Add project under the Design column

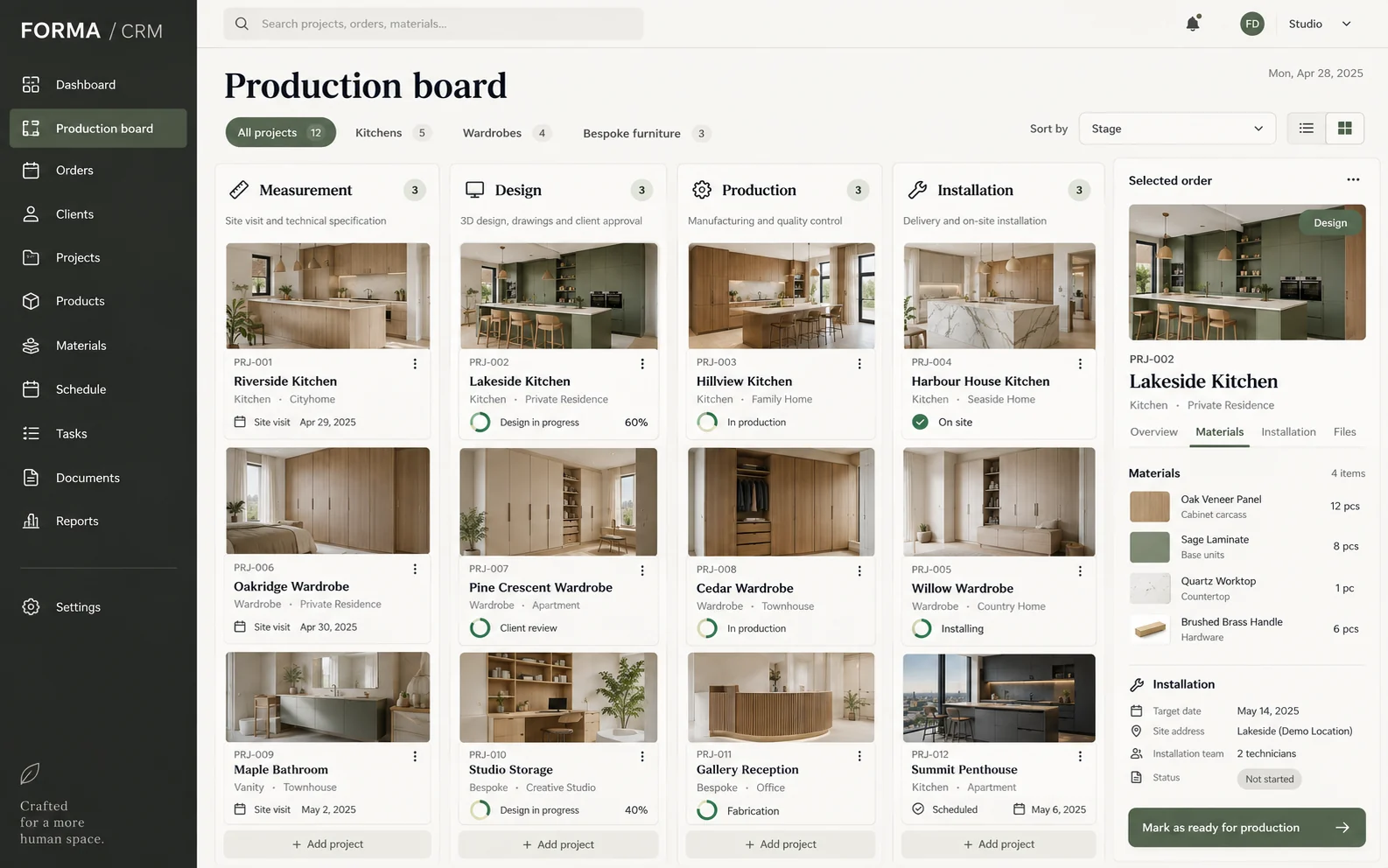(x=558, y=844)
